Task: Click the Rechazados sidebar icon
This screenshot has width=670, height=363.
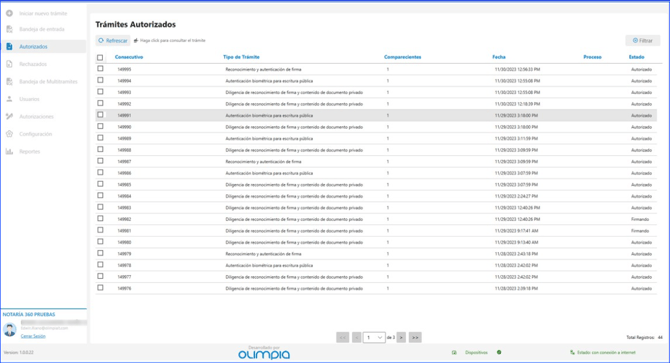Action: [9, 64]
